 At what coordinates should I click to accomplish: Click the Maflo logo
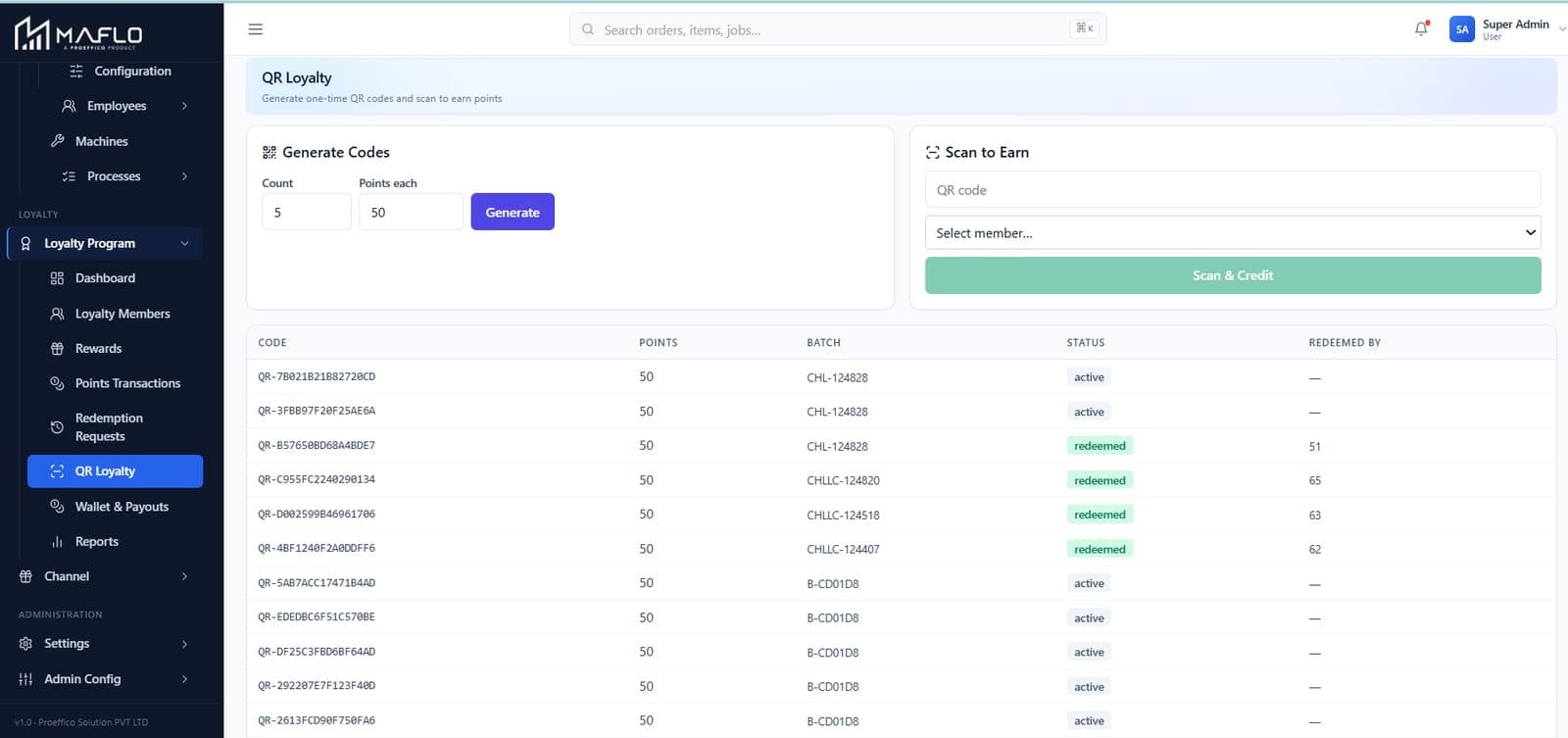[x=78, y=34]
